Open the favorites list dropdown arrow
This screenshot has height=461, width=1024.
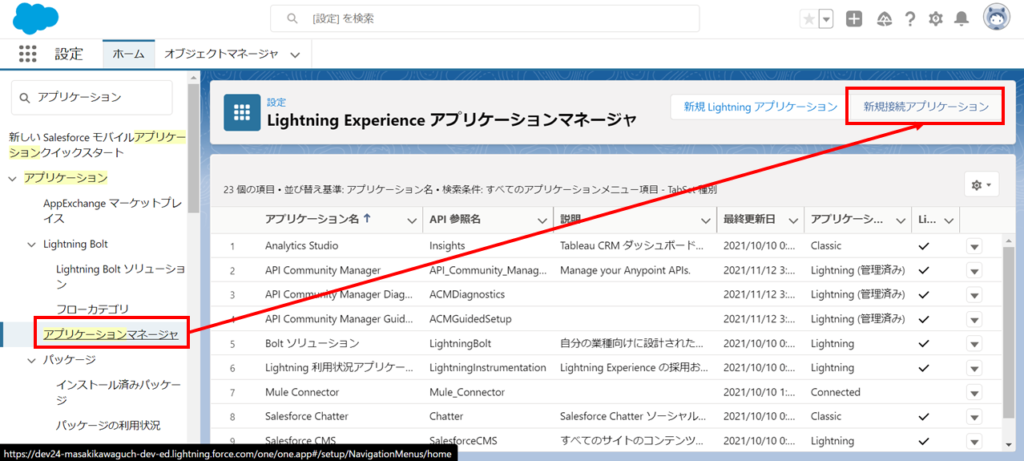[x=826, y=19]
